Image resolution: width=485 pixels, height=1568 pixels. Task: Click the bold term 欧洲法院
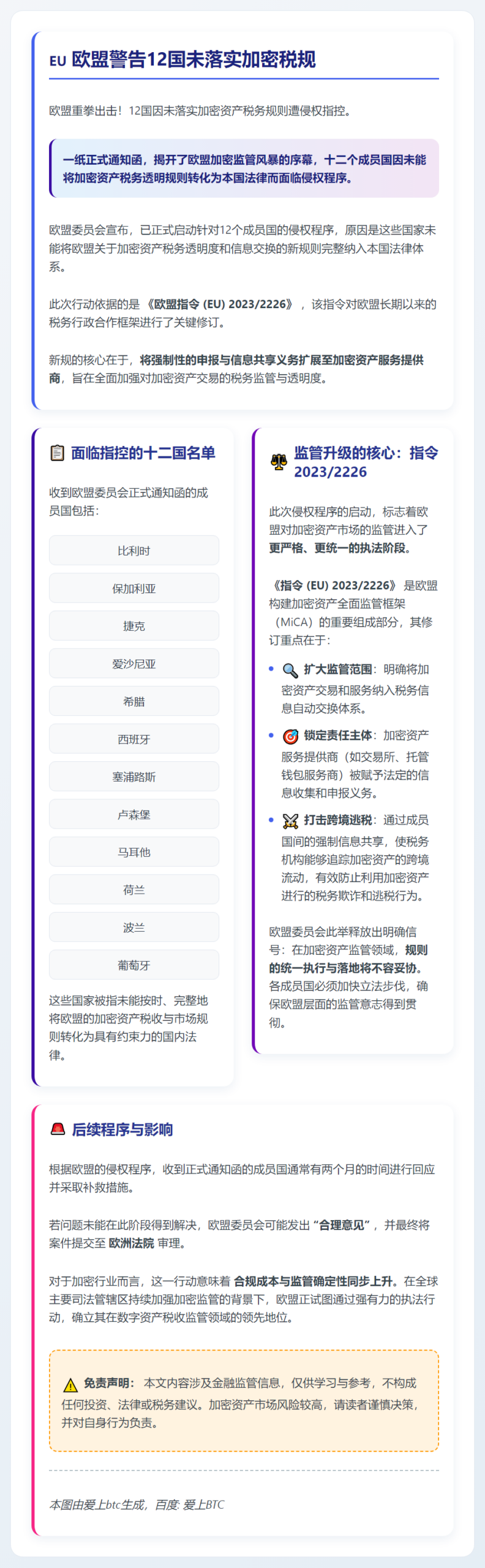[x=132, y=1243]
